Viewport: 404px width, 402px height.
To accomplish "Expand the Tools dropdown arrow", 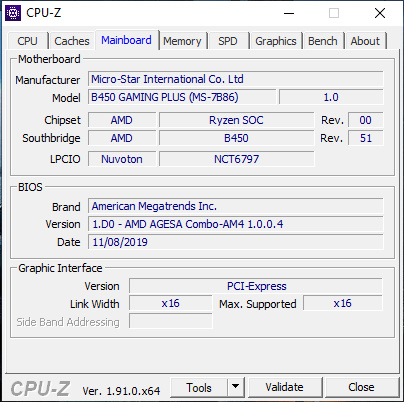I will tap(236, 387).
